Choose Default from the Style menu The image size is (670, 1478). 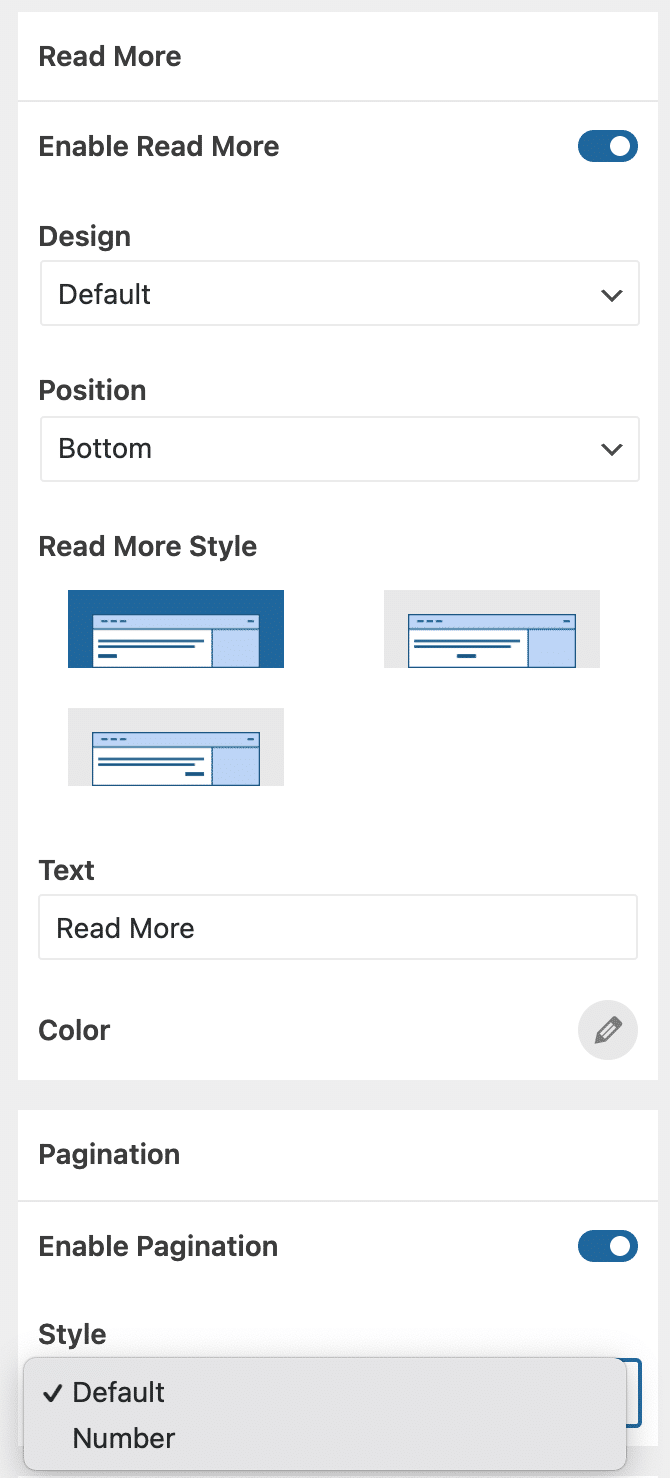[x=119, y=1392]
